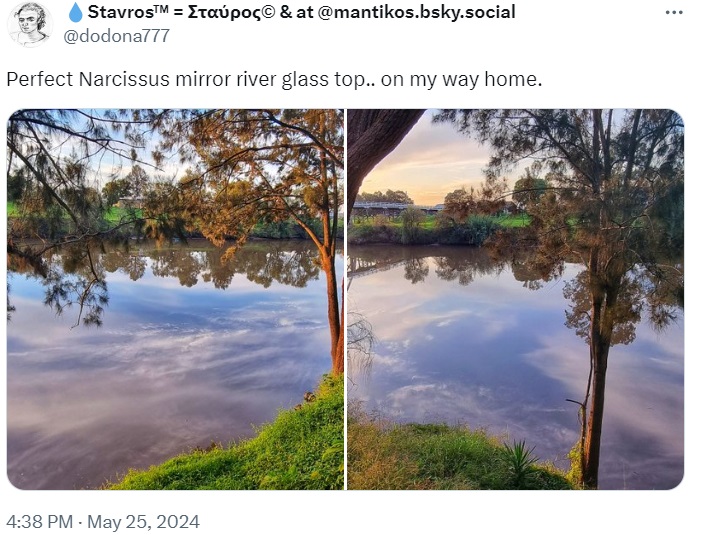704x535 pixels.
Task: Visit the @dodona777 handle link
Action: pyautogui.click(x=117, y=37)
